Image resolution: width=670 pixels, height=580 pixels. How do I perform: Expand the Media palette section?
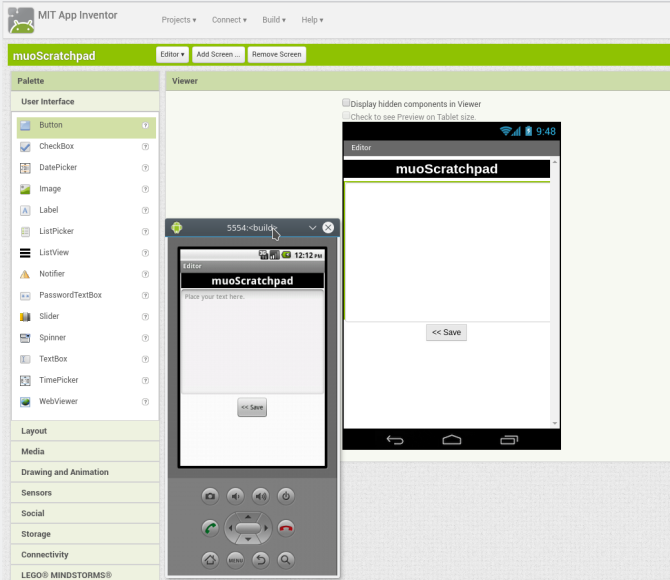[x=85, y=451]
